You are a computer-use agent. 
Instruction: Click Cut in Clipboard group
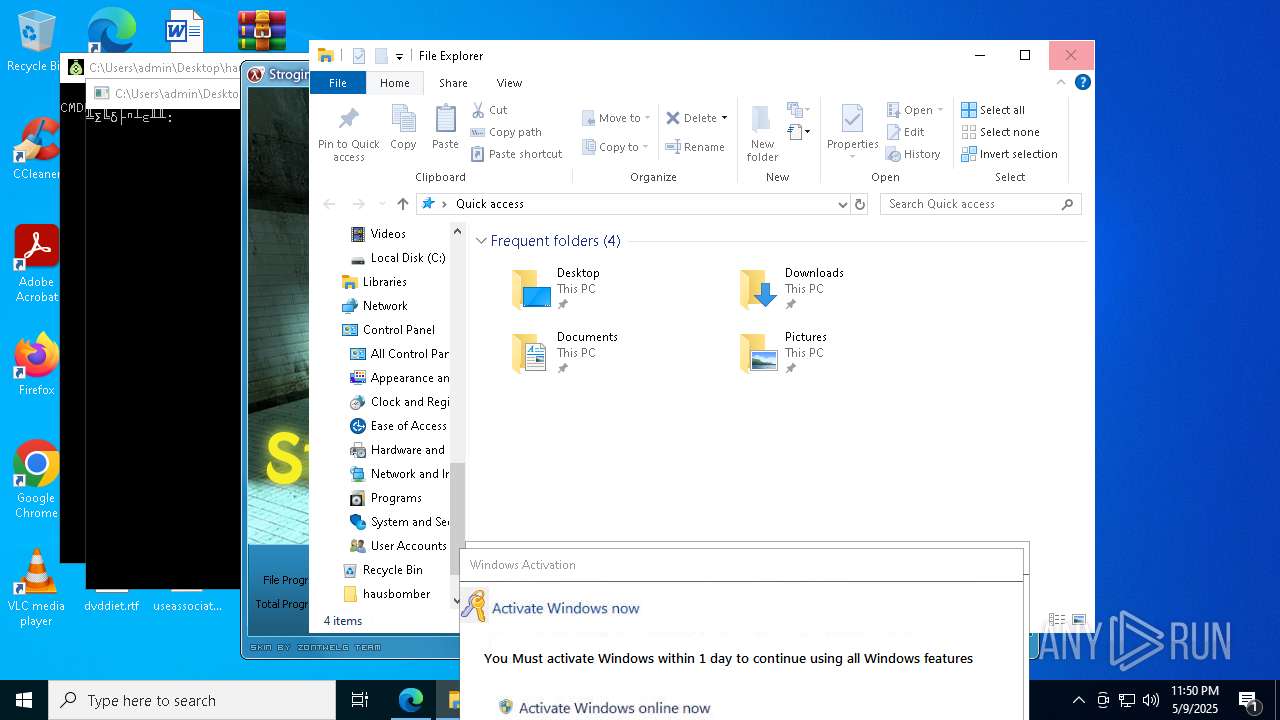tap(489, 110)
